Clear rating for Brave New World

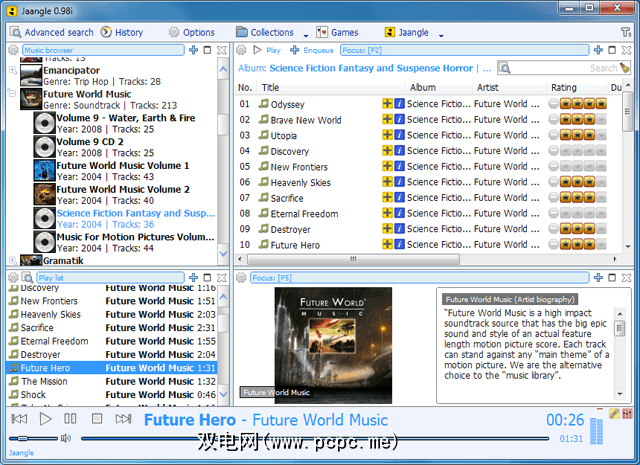pyautogui.click(x=553, y=119)
